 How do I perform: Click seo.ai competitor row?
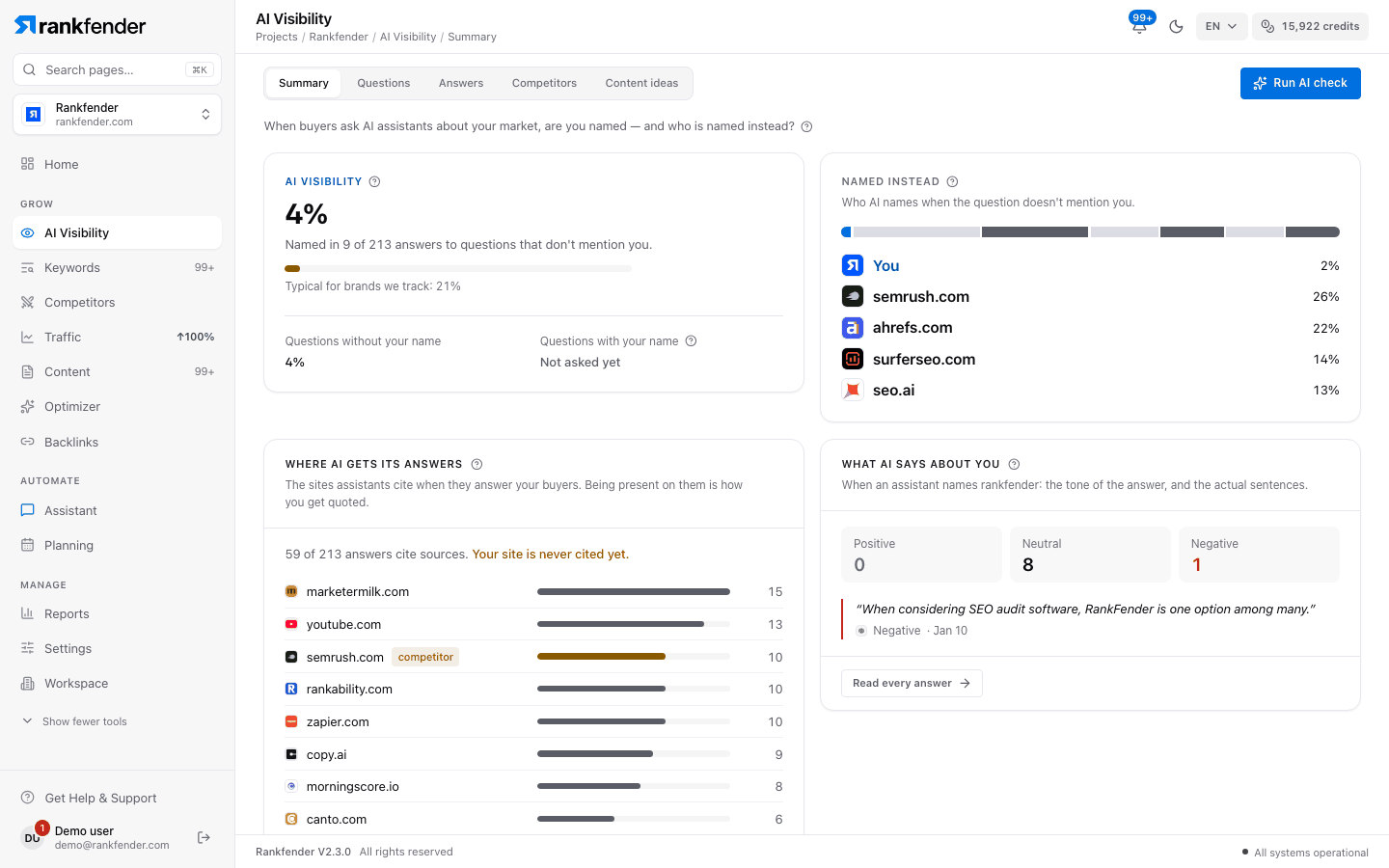pos(1090,390)
